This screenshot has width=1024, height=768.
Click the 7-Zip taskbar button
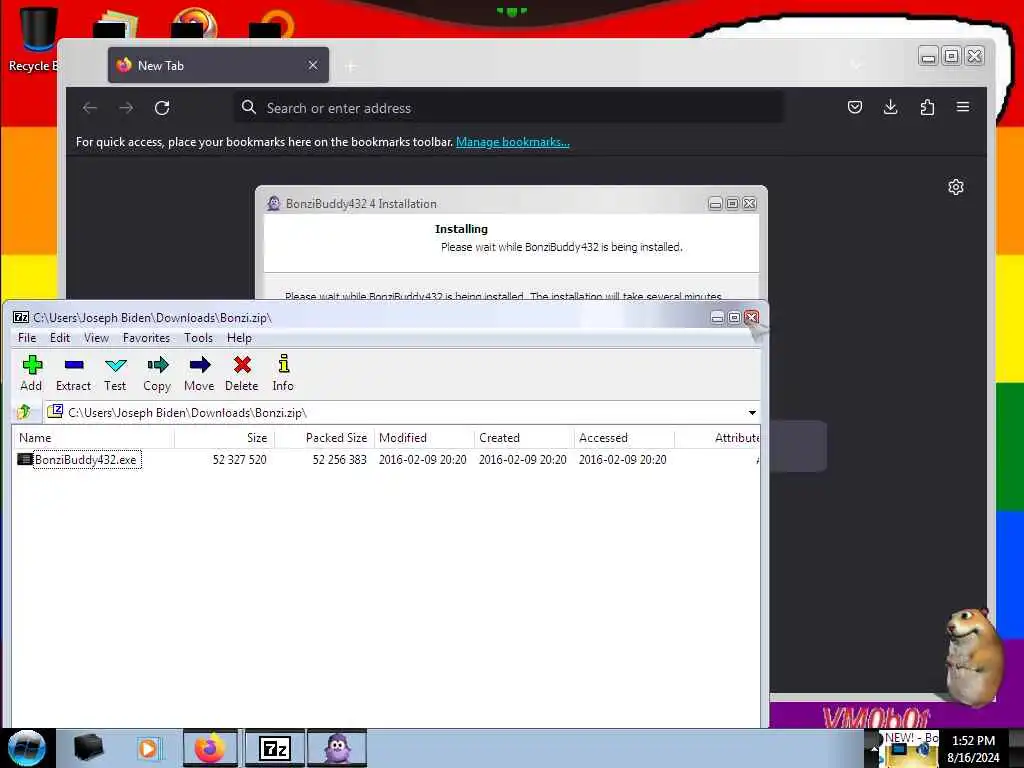click(x=274, y=748)
